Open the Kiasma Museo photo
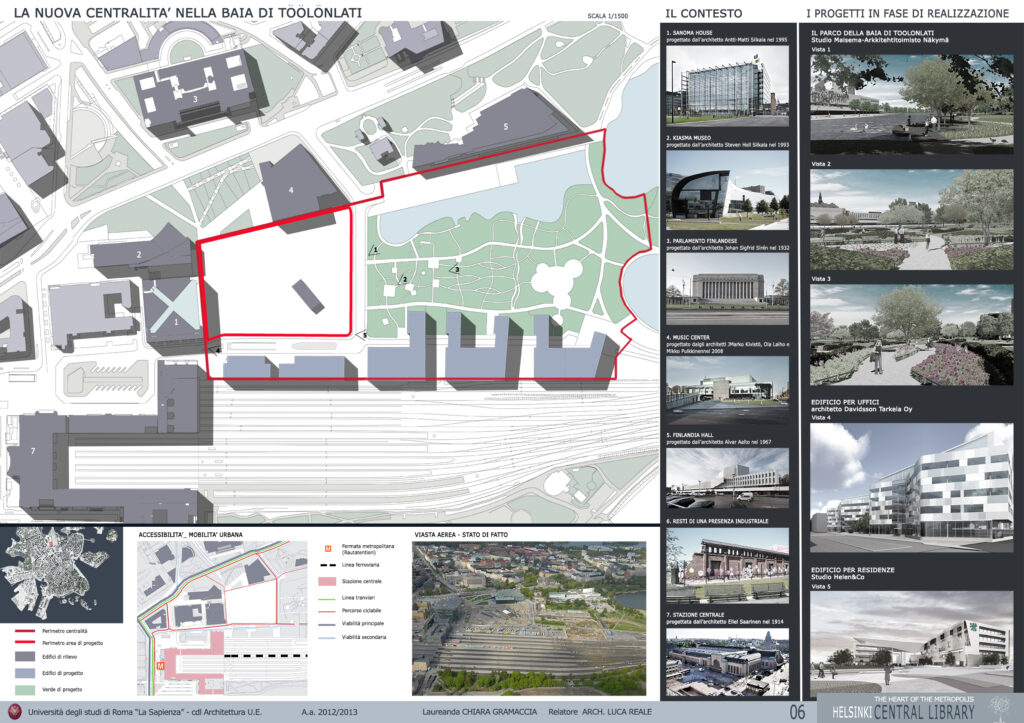The image size is (1024, 723). (727, 184)
